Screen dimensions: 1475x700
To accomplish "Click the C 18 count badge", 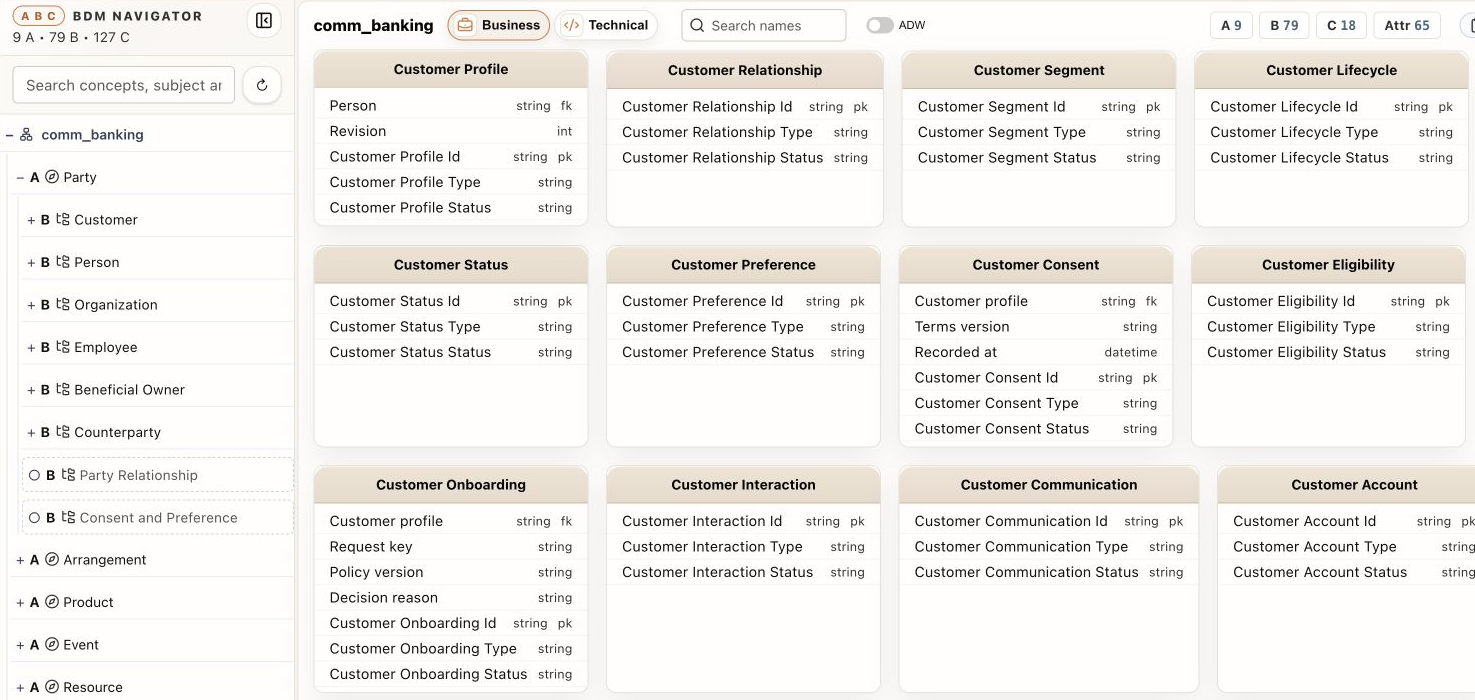I will (x=1342, y=25).
